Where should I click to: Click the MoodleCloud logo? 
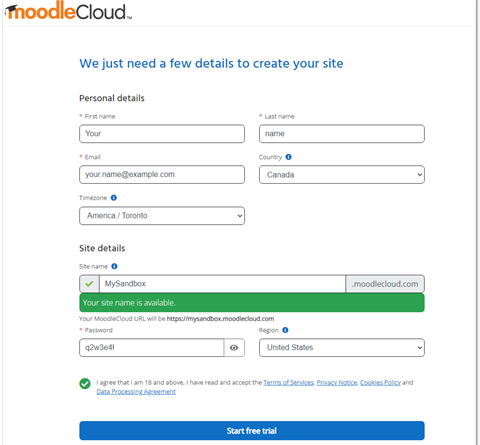click(68, 11)
